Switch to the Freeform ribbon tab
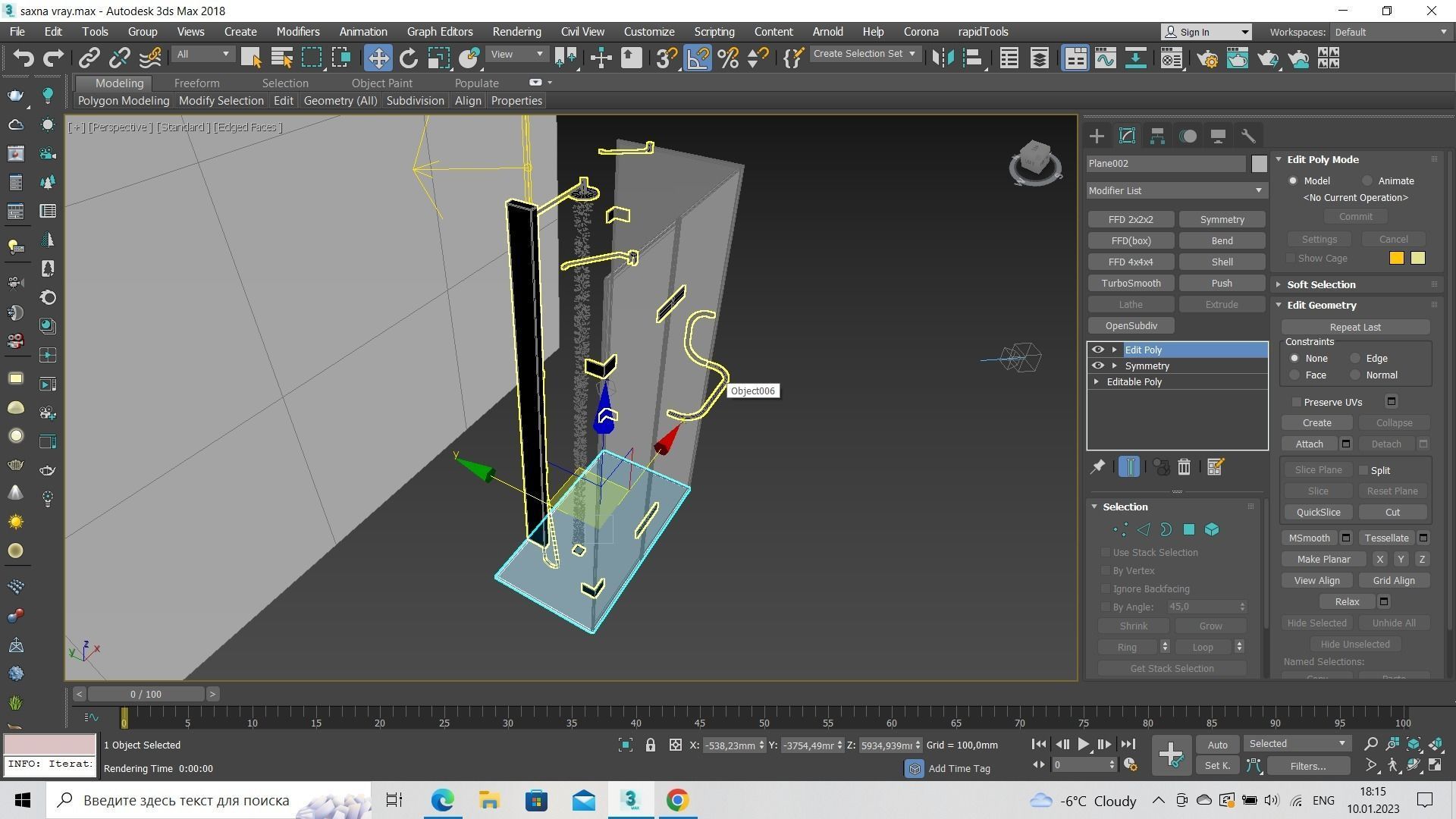The image size is (1456, 819). (x=196, y=83)
